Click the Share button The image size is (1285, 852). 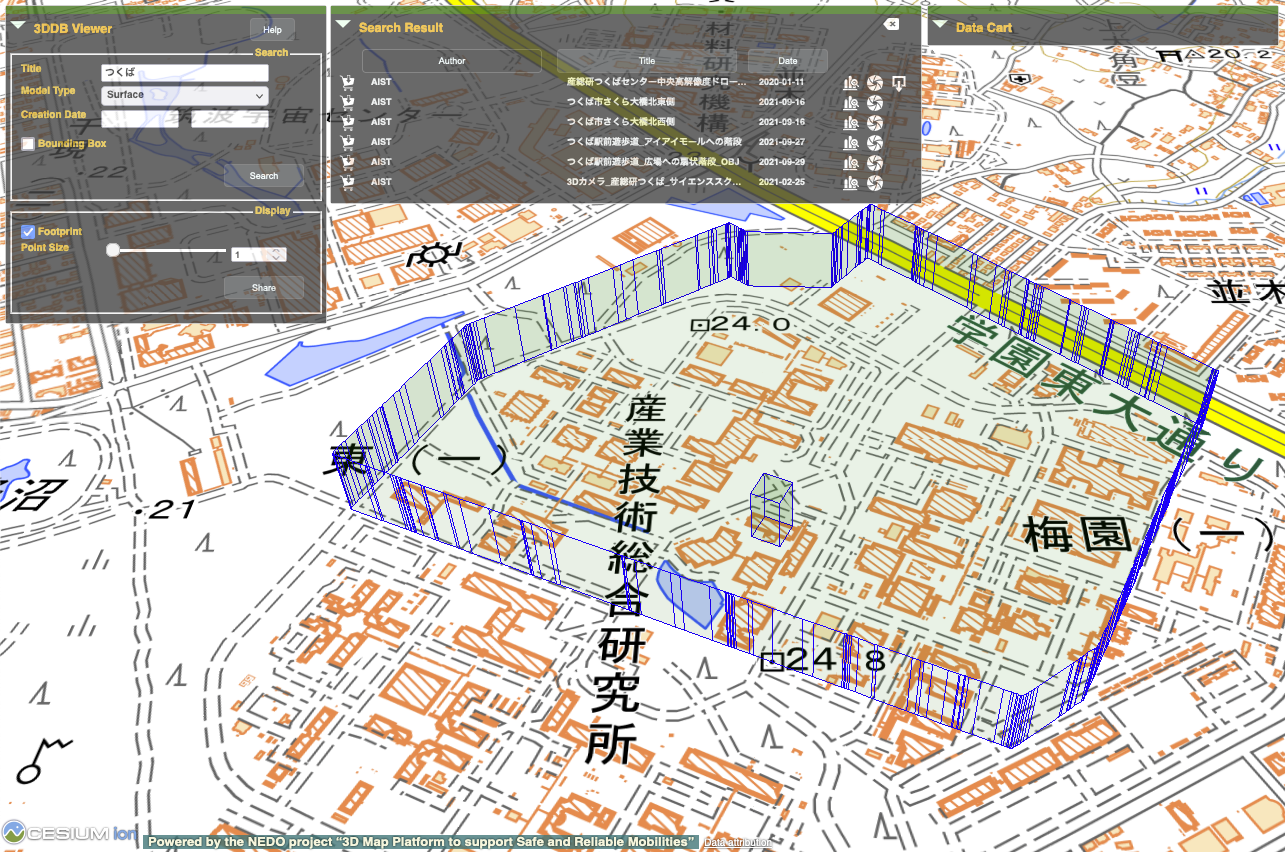coord(264,288)
